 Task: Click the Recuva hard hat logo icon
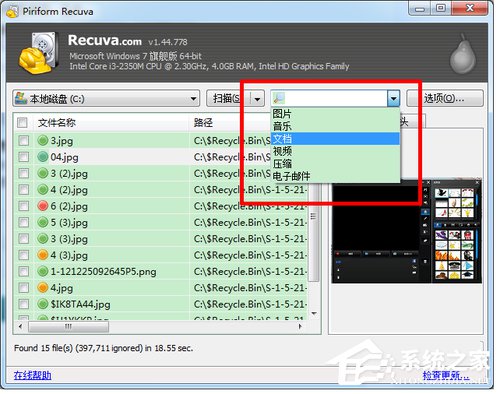tap(38, 53)
